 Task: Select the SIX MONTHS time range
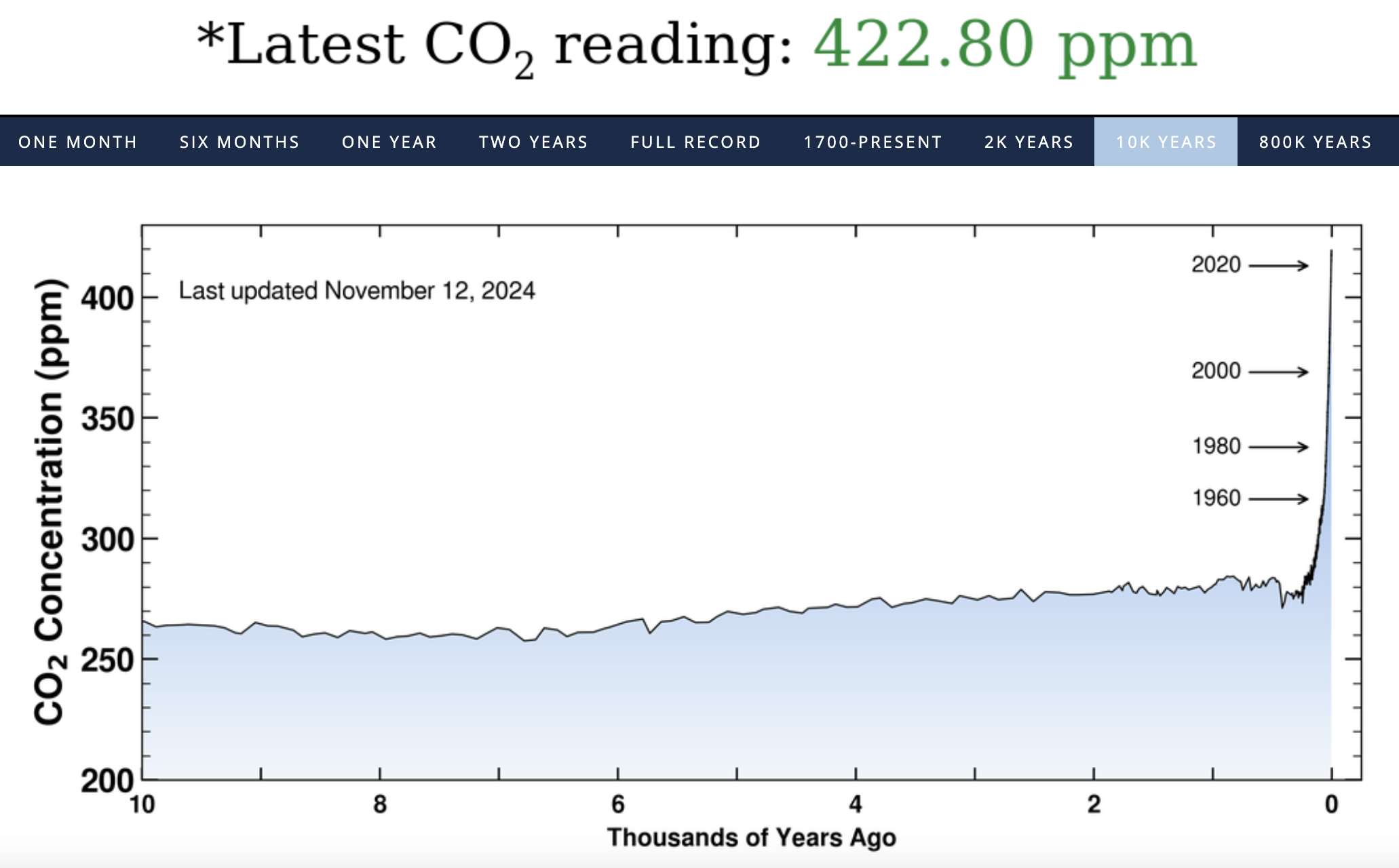[x=239, y=142]
